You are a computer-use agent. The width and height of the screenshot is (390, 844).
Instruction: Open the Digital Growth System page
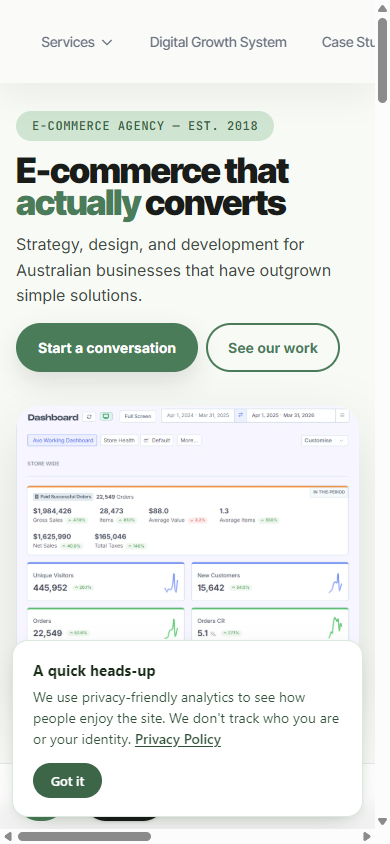[218, 42]
